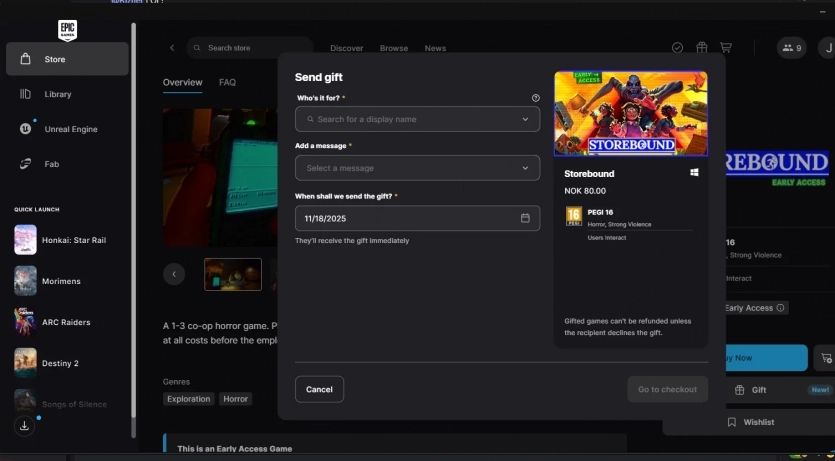Viewport: 835px width, 461px height.
Task: Open the Discover tab
Action: click(x=347, y=48)
